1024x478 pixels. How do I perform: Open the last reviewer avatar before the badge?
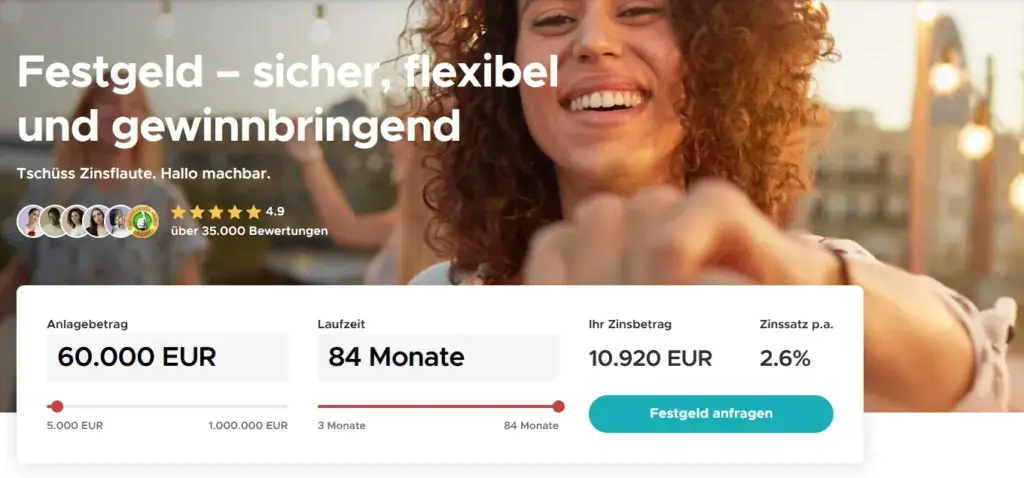click(x=119, y=221)
